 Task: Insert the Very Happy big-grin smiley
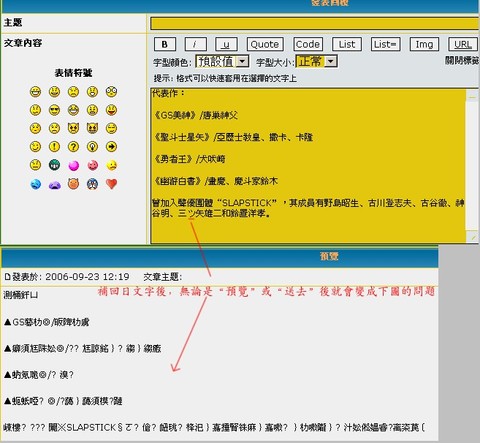click(x=35, y=92)
